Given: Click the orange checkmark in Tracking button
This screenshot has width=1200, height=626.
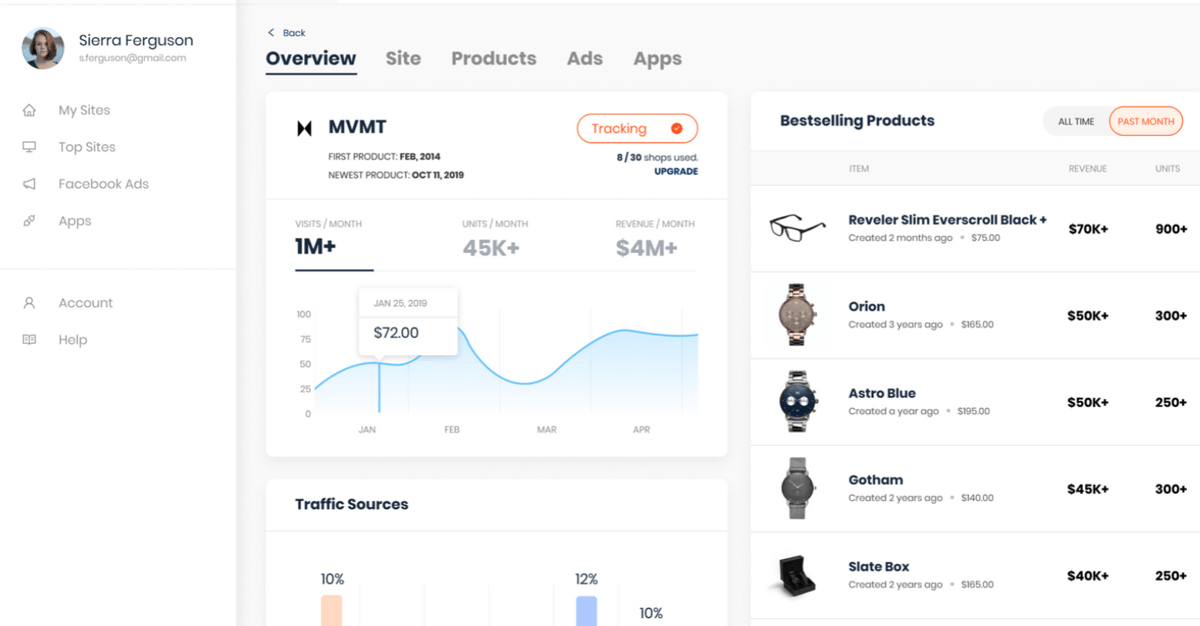Looking at the screenshot, I should coord(676,128).
